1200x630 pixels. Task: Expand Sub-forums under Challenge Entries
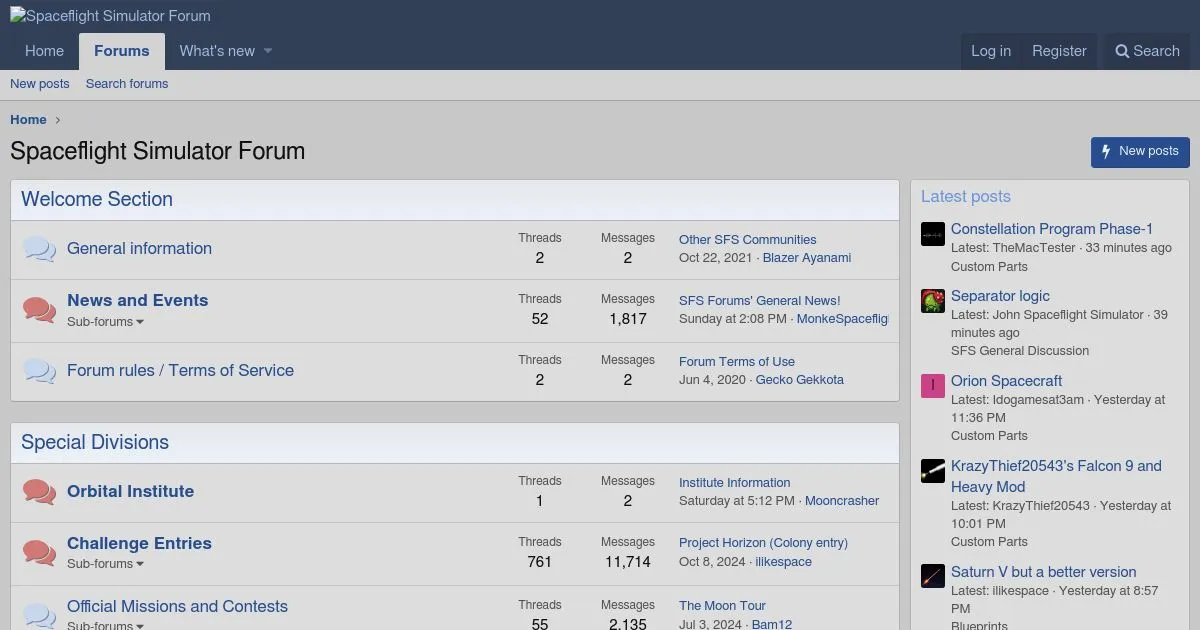coord(105,564)
